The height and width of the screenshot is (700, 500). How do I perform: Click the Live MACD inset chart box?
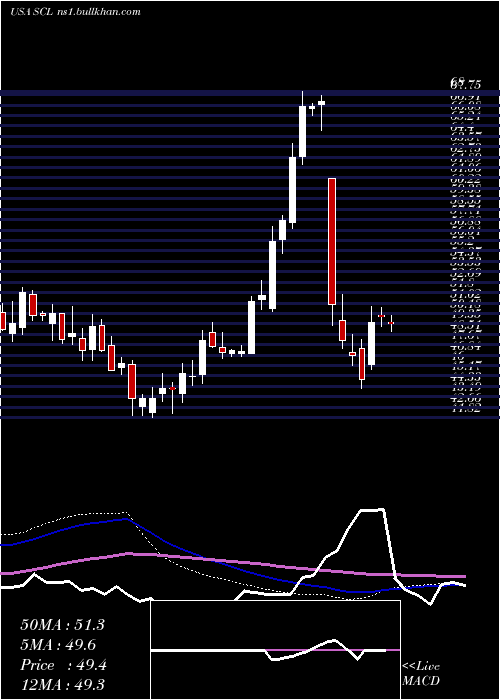coord(275,650)
